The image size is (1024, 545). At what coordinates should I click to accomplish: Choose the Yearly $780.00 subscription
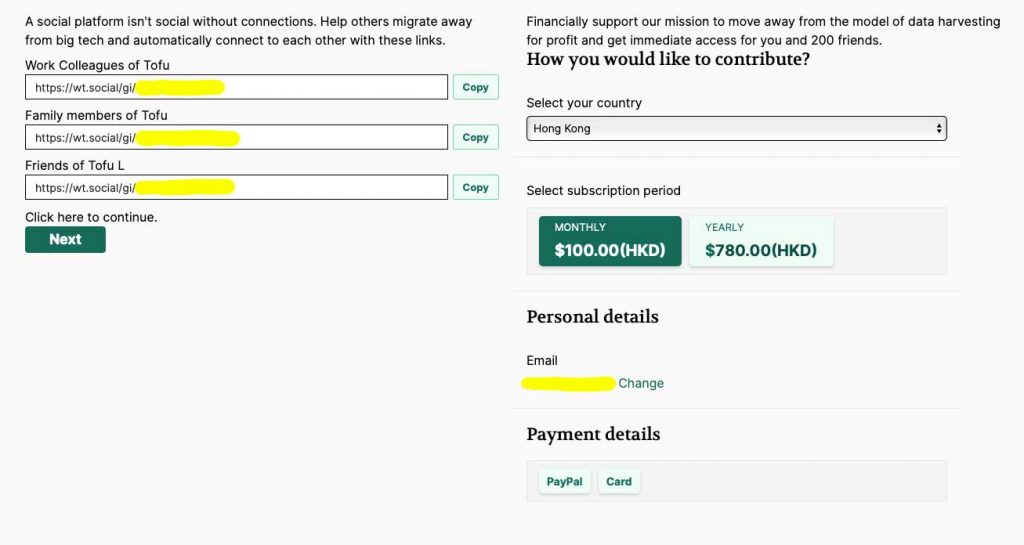(761, 241)
